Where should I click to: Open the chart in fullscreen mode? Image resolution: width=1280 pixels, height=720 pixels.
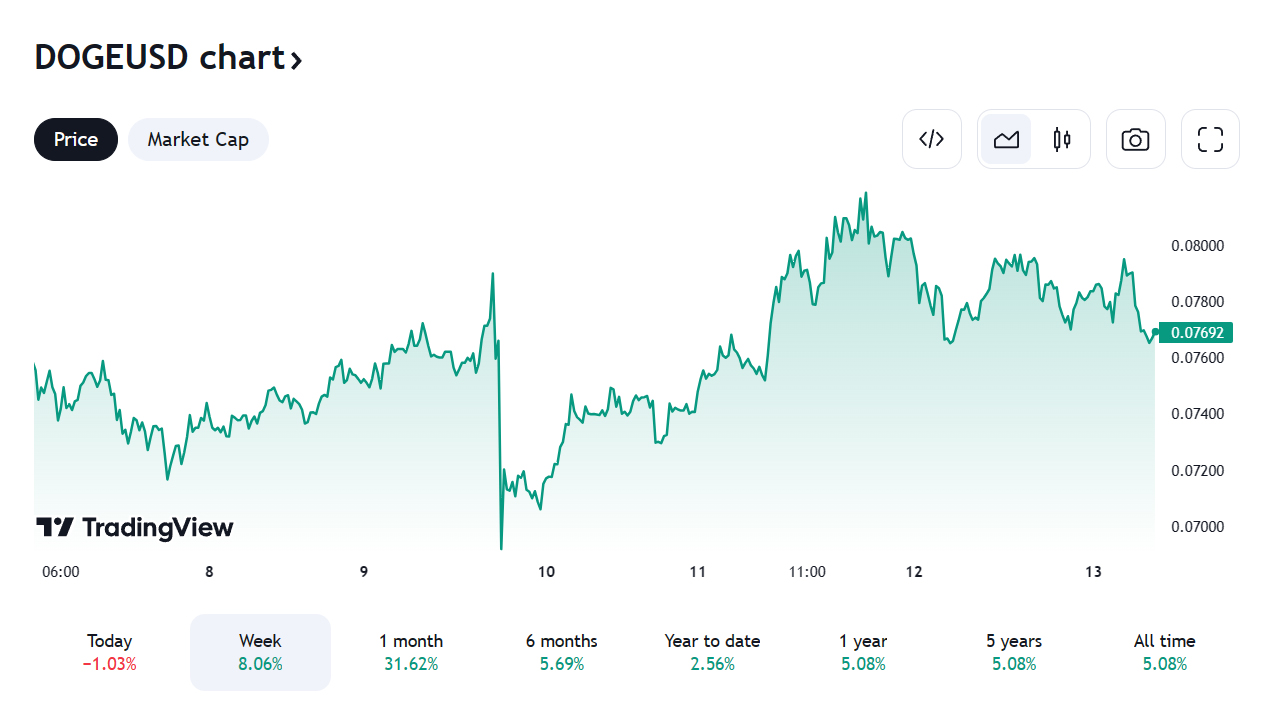[x=1210, y=139]
